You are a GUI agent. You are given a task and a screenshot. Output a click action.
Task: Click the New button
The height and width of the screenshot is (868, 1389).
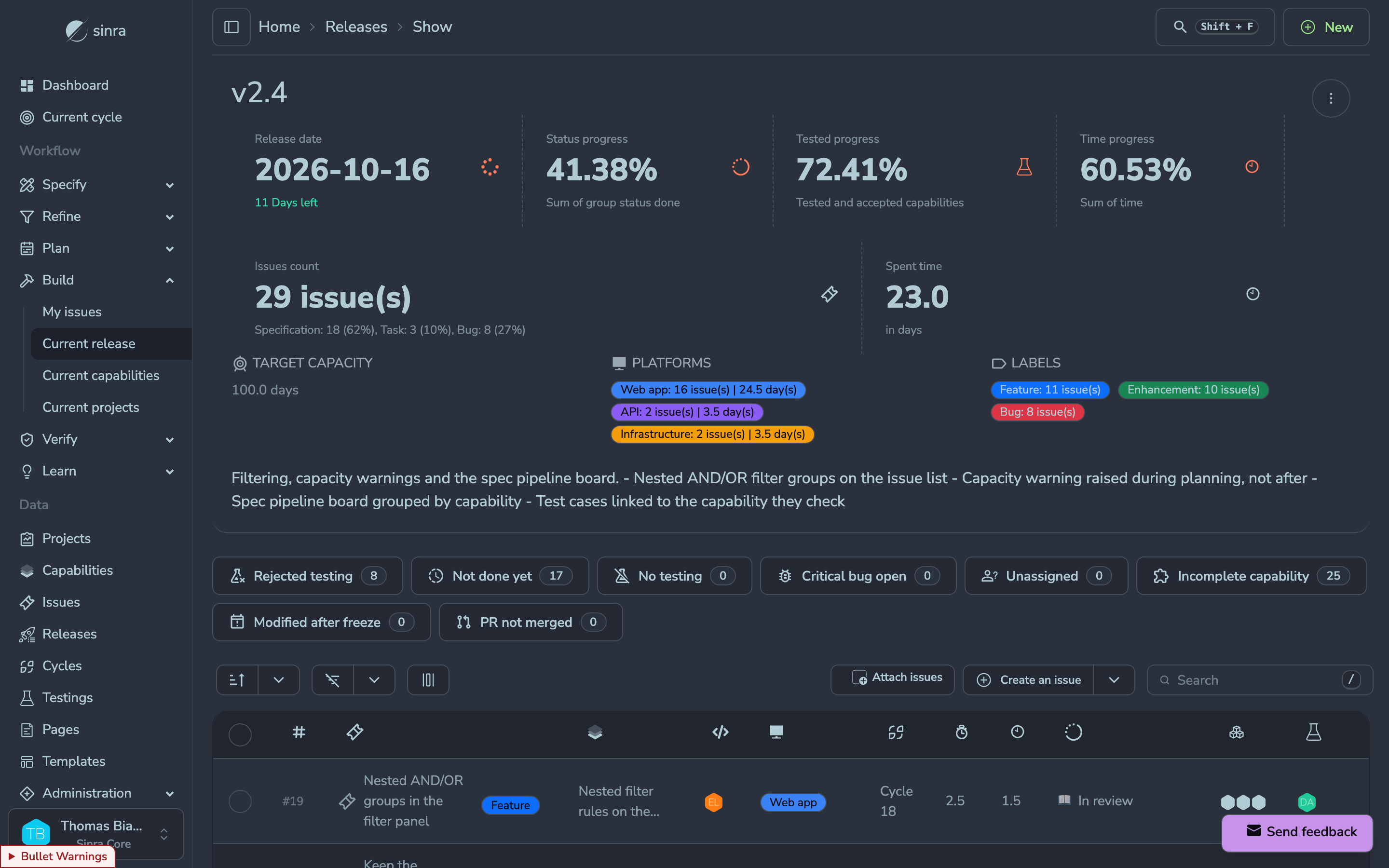click(x=1326, y=27)
